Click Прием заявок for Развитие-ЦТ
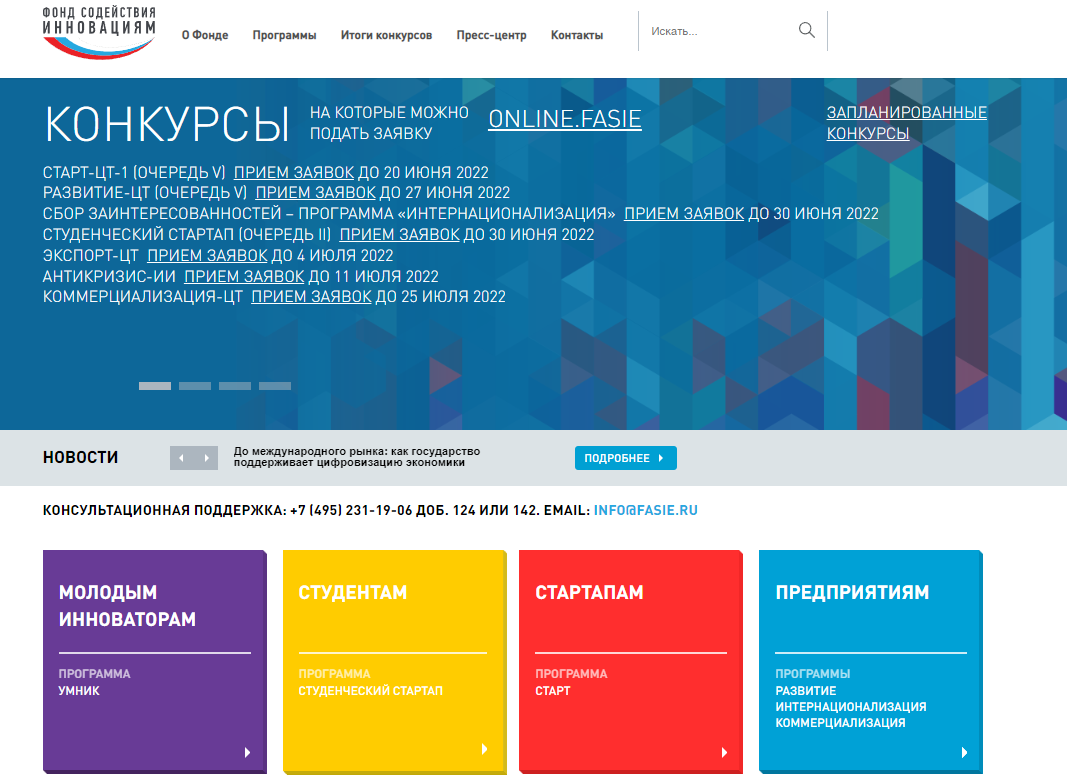The height and width of the screenshot is (780, 1067). (316, 193)
